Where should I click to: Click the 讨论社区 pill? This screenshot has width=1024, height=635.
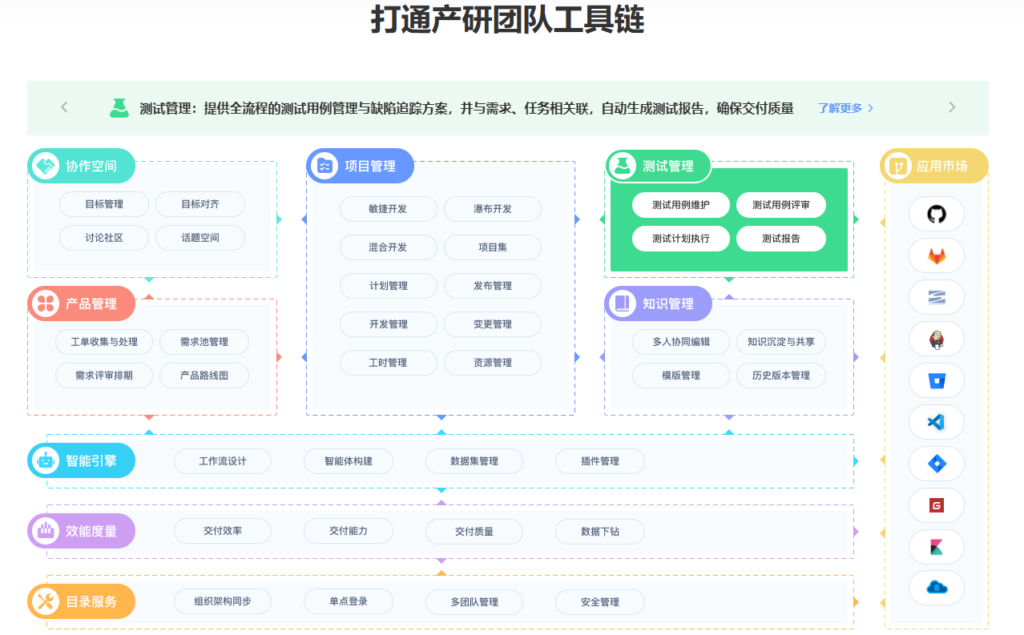point(104,238)
